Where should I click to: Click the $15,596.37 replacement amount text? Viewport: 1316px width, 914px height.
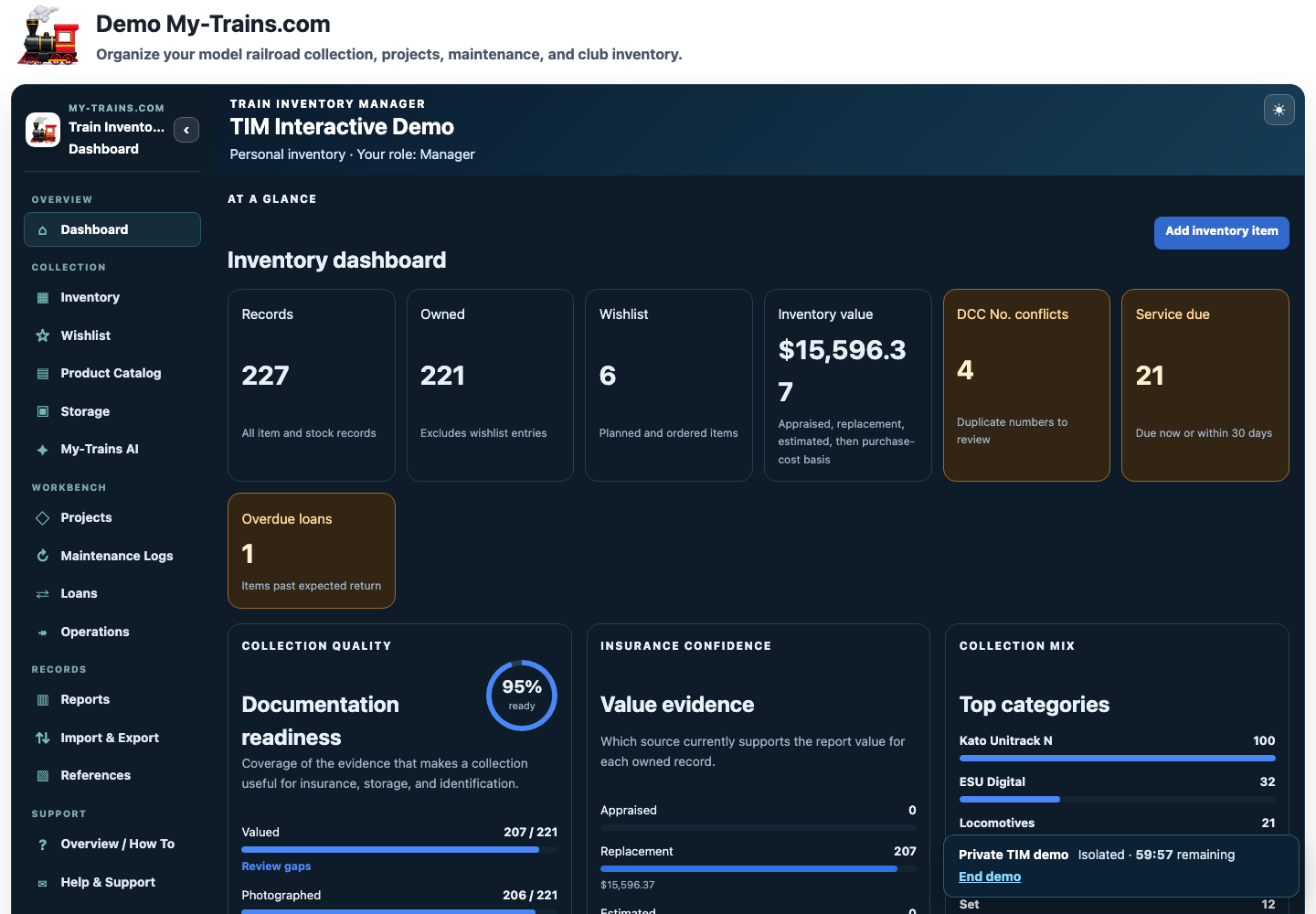628,885
